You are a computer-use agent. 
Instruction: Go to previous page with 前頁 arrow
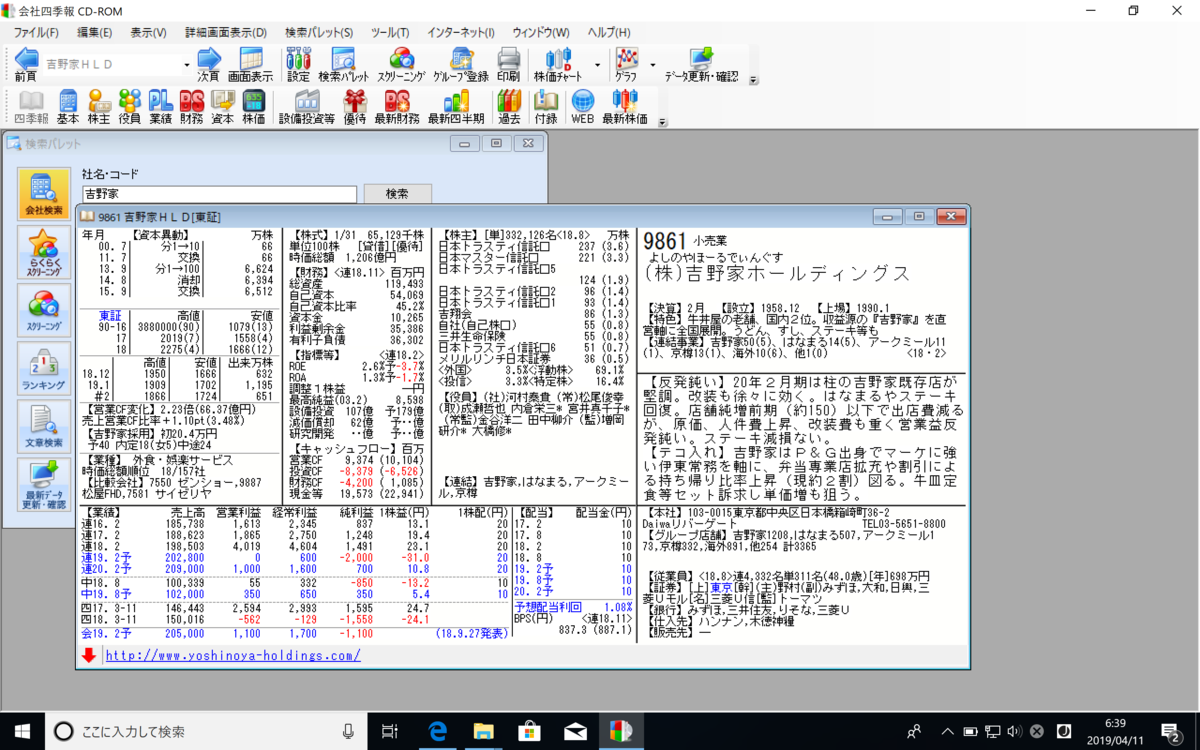(x=26, y=64)
